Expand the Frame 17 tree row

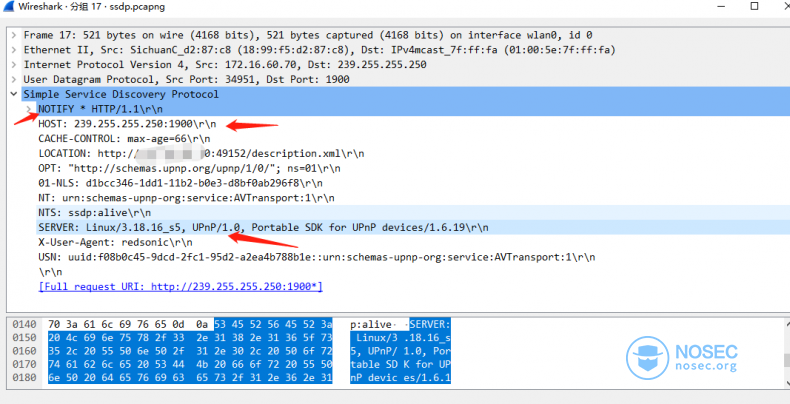[x=14, y=35]
